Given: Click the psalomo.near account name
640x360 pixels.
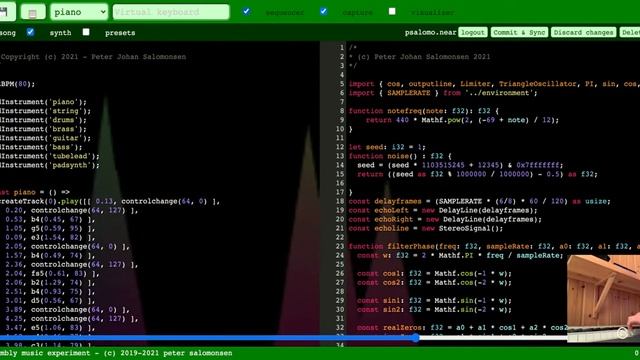Looking at the screenshot, I should 430,33.
